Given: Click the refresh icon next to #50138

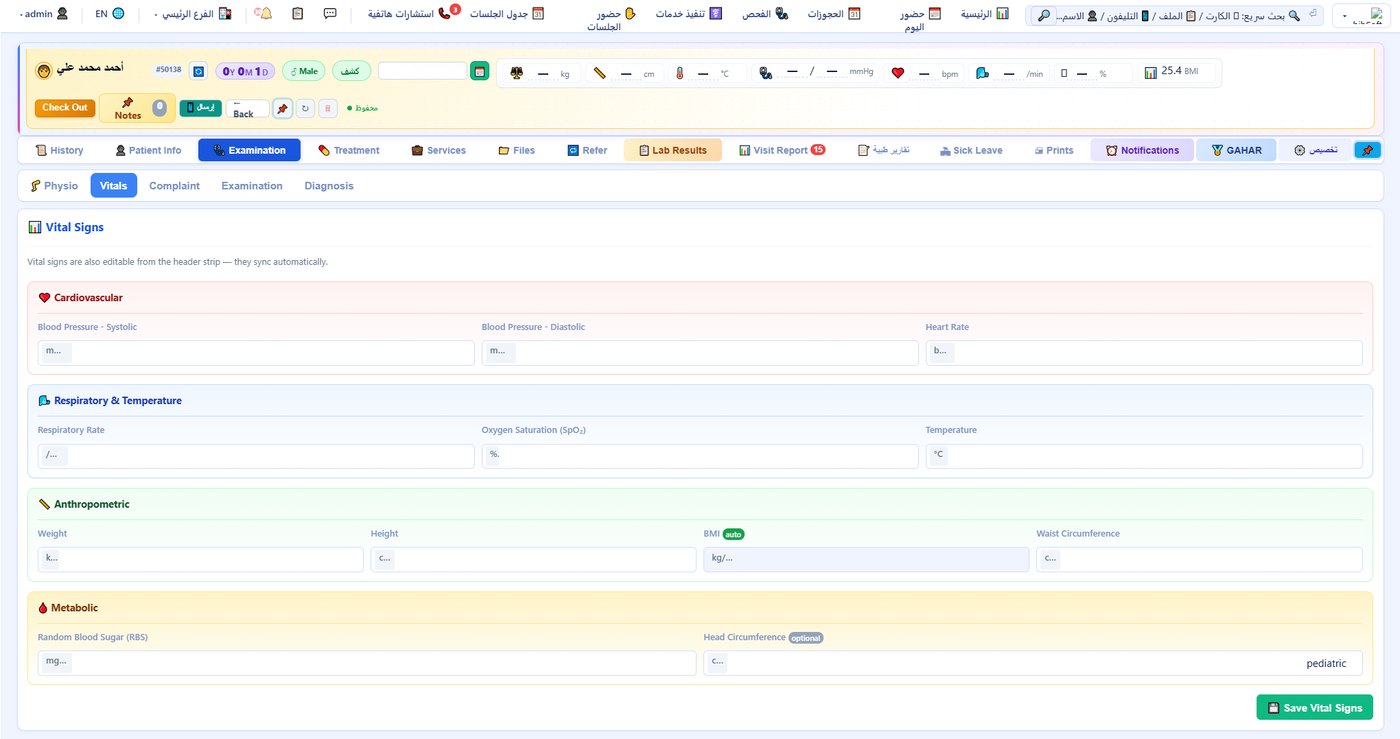Looking at the screenshot, I should coord(198,71).
